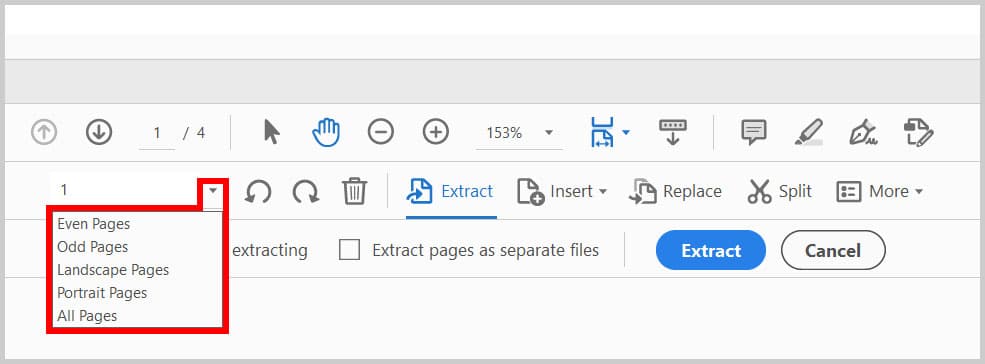Image resolution: width=985 pixels, height=364 pixels.
Task: Open the page range dropdown arrow
Action: coord(214,190)
